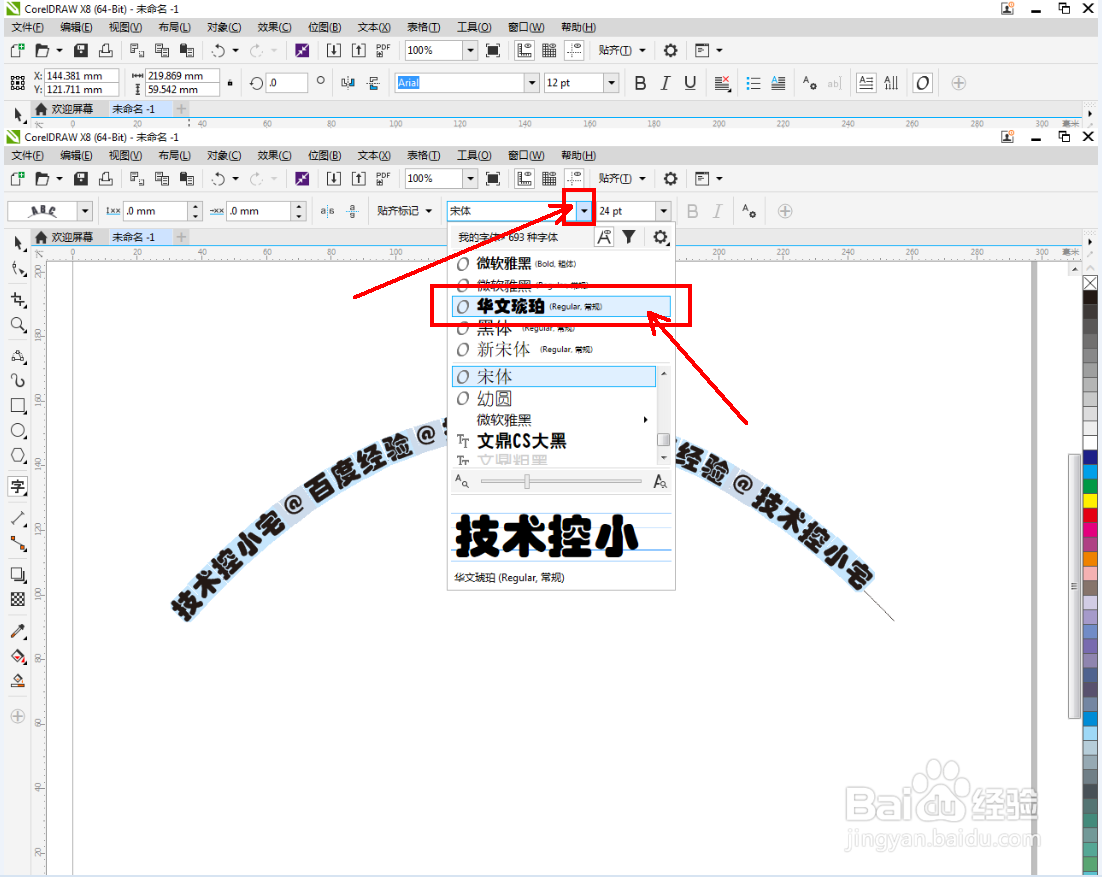Select the Ellipse tool
Image resolution: width=1102 pixels, height=877 pixels.
point(16,430)
